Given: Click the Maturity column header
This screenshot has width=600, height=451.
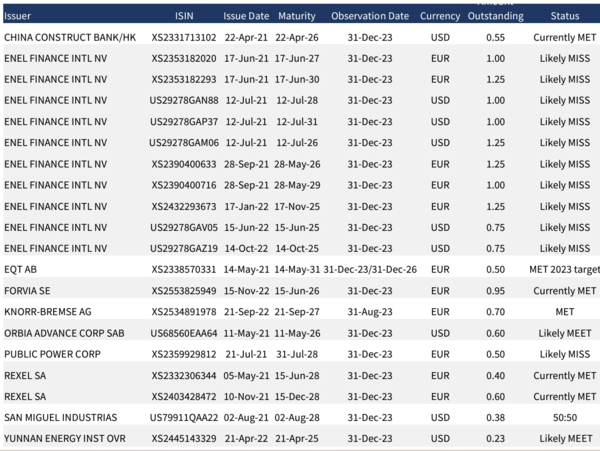Looking at the screenshot, I should (x=296, y=16).
